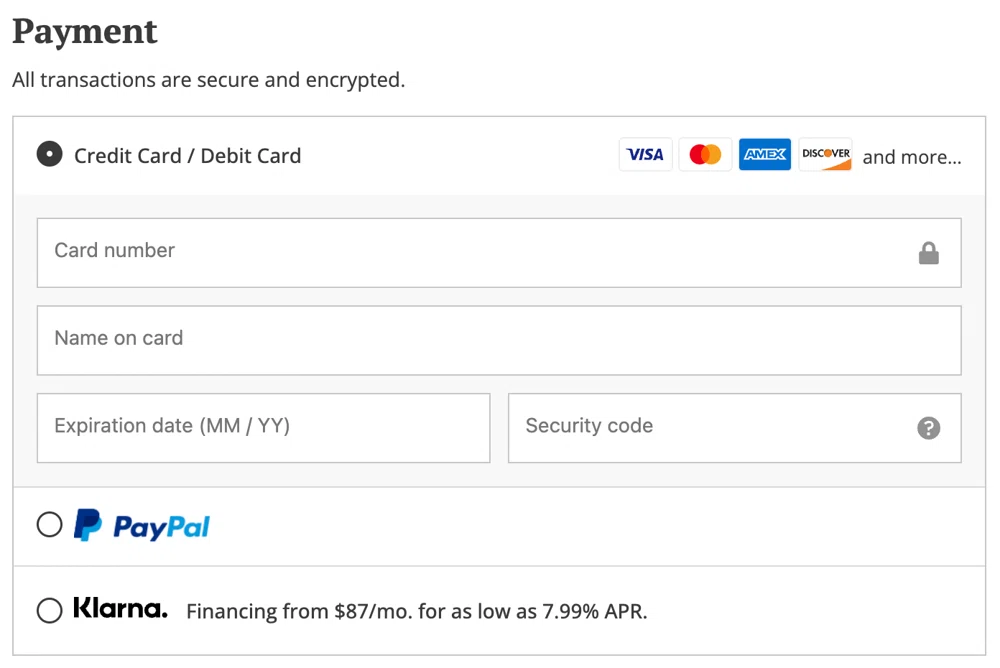Expand the Credit Card payment section

pyautogui.click(x=187, y=155)
